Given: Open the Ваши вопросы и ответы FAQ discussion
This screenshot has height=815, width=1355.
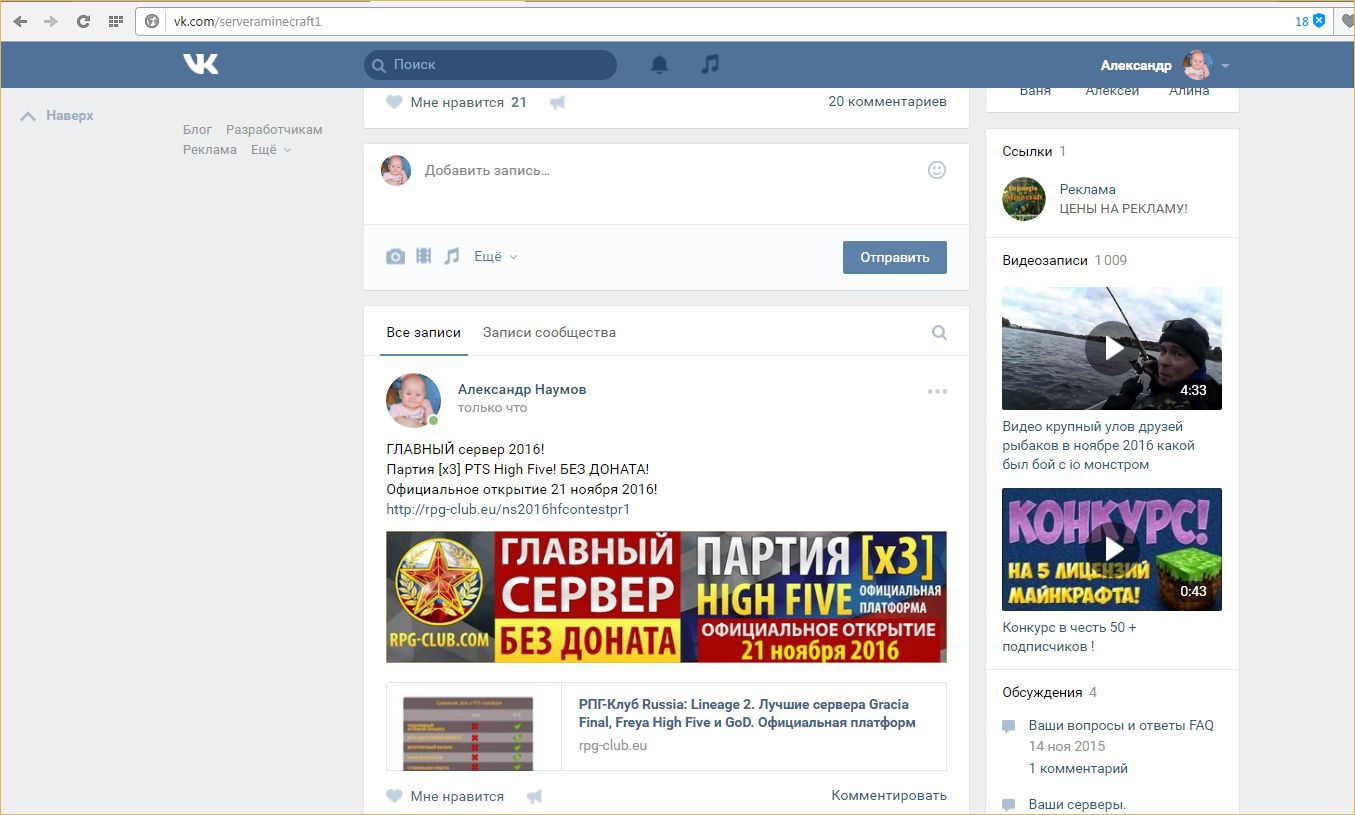Looking at the screenshot, I should 1121,725.
